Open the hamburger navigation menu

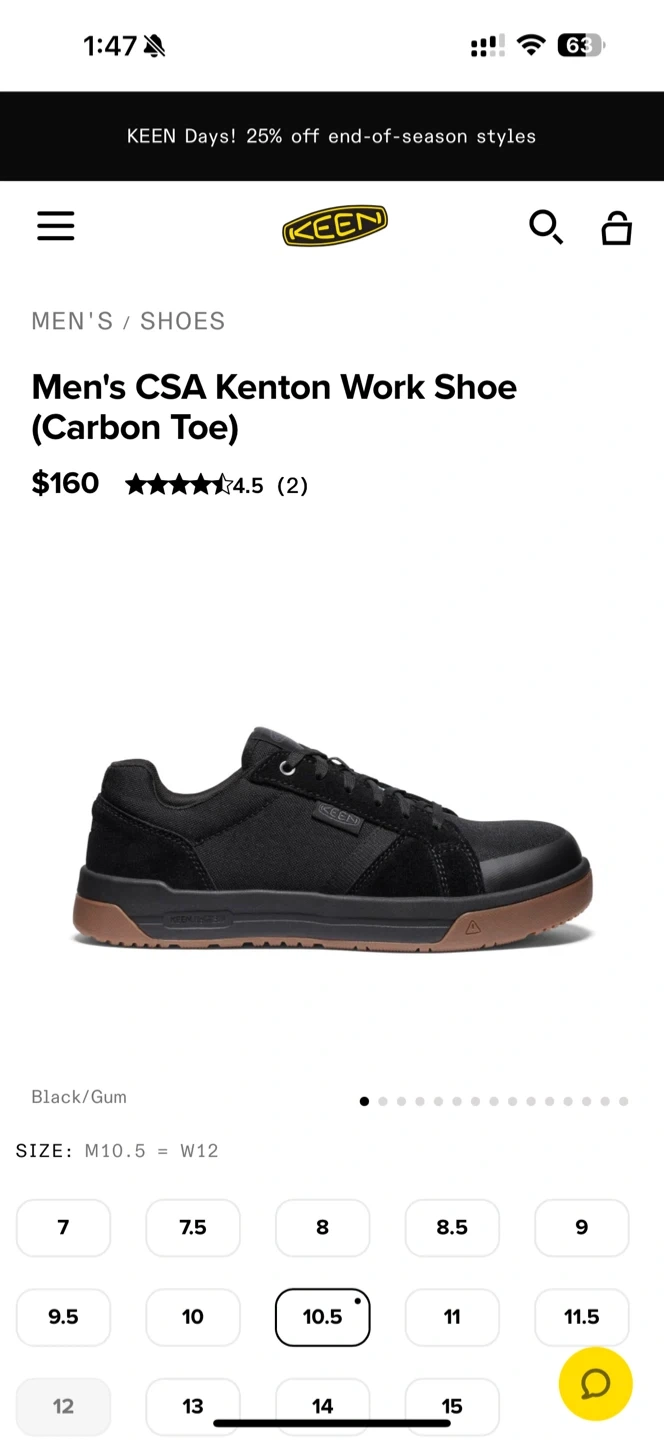coord(56,227)
